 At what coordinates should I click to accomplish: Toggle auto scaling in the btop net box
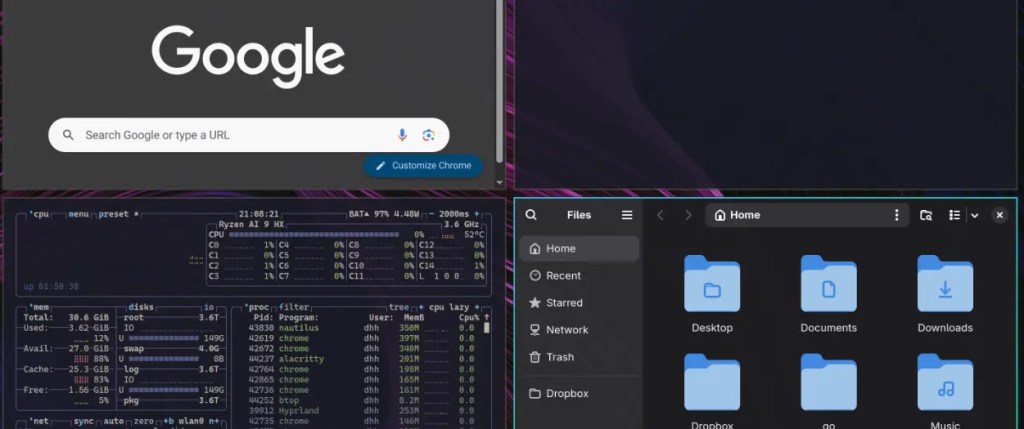pos(114,421)
